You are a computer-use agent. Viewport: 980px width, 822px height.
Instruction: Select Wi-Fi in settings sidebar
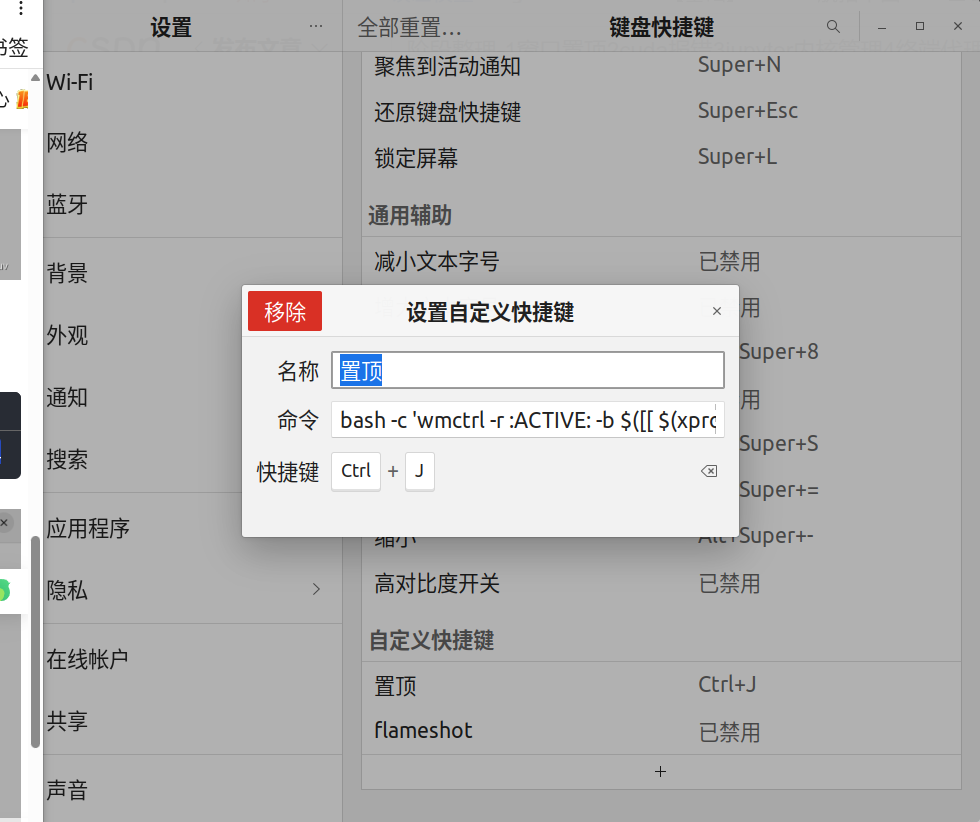coord(193,82)
